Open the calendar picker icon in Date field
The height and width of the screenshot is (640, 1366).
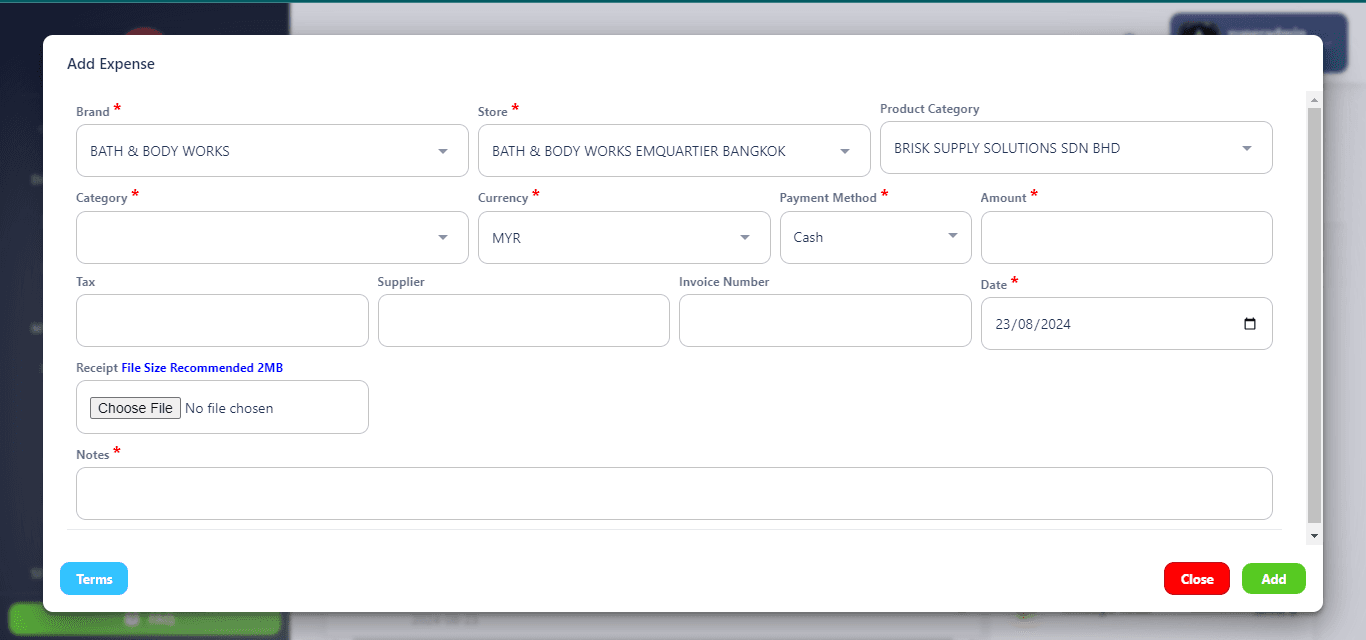[1249, 324]
